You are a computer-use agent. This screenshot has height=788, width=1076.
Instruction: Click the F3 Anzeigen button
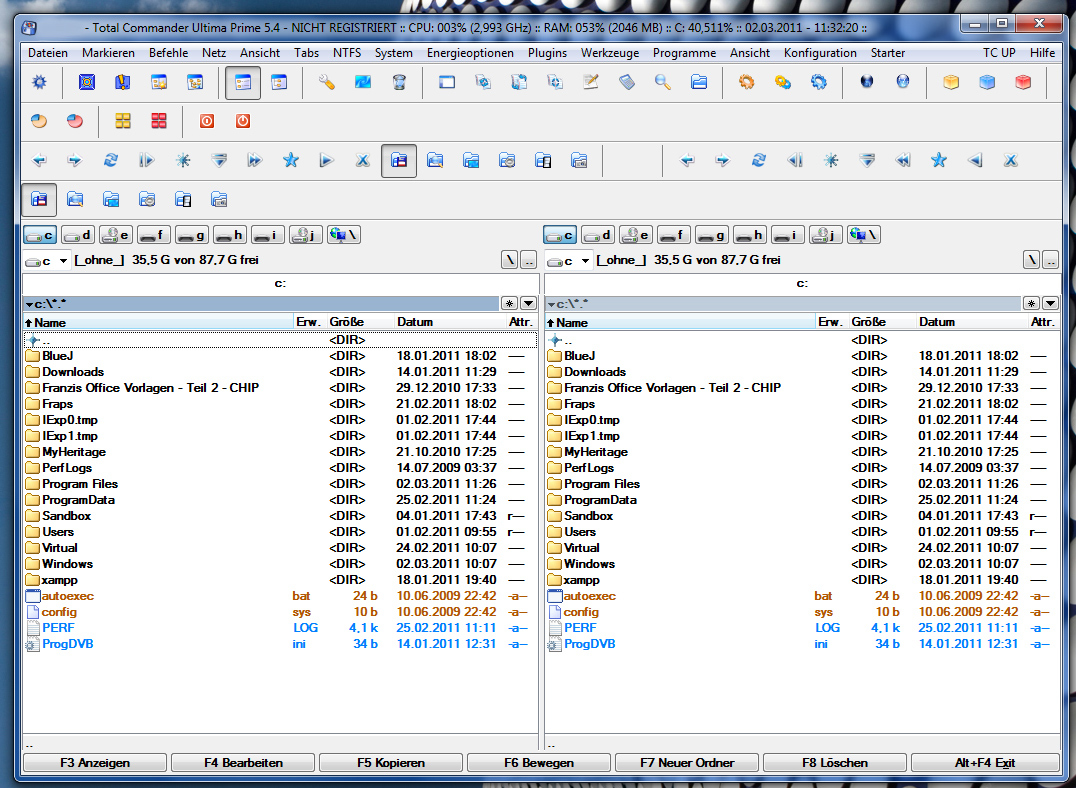pyautogui.click(x=95, y=763)
